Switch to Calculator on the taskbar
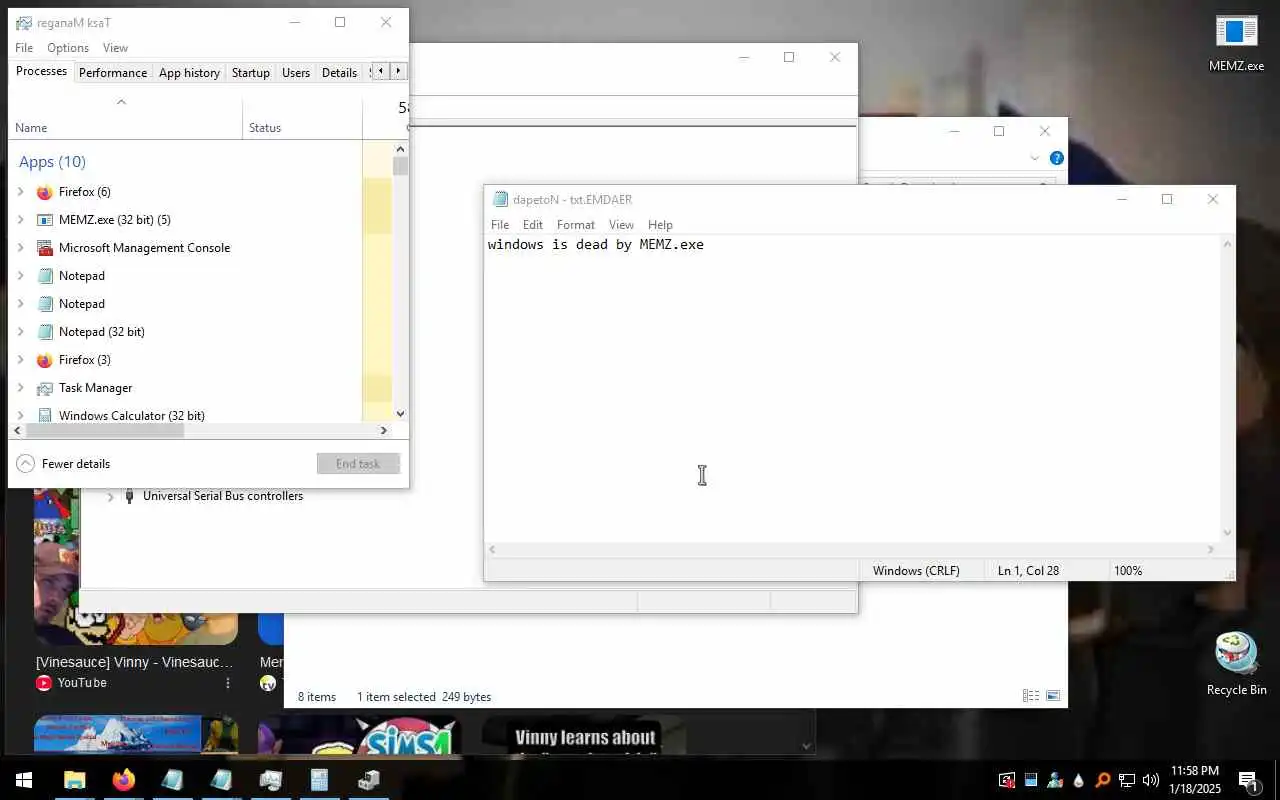This screenshot has height=800, width=1280. click(x=319, y=780)
